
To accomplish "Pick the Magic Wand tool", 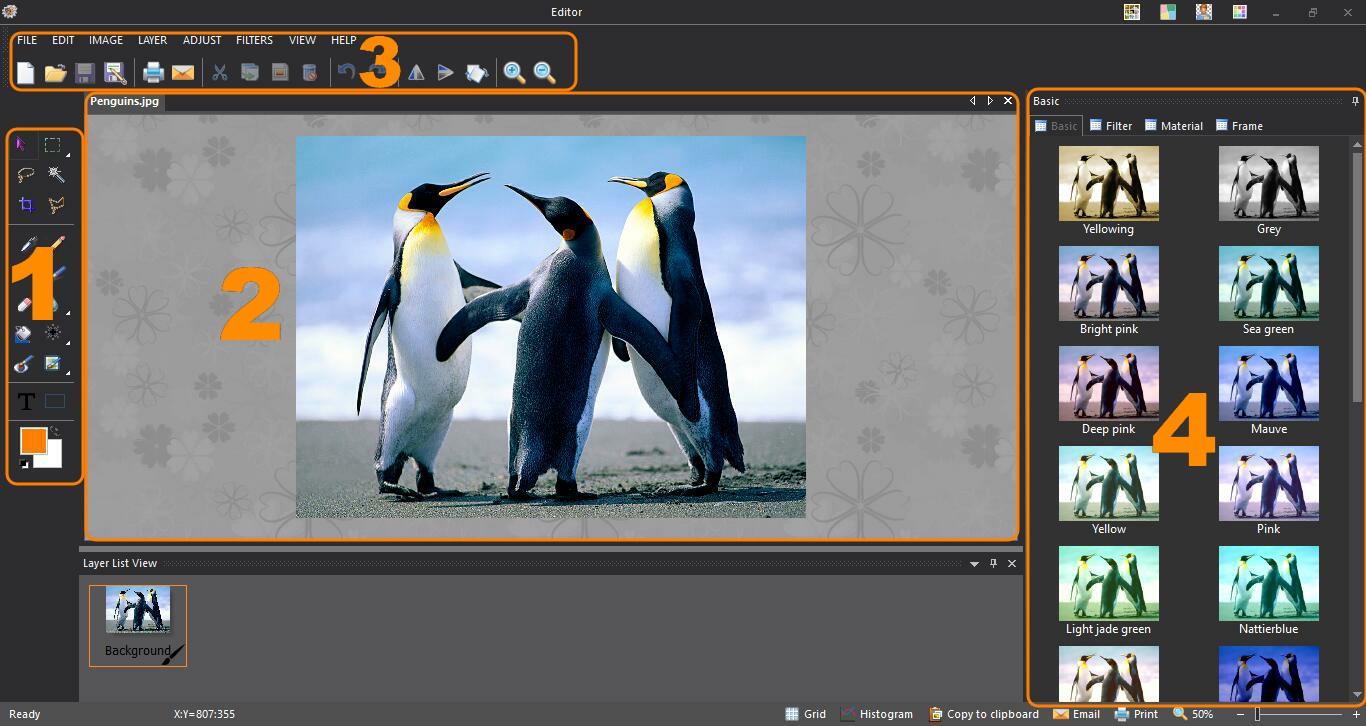I will coord(56,175).
